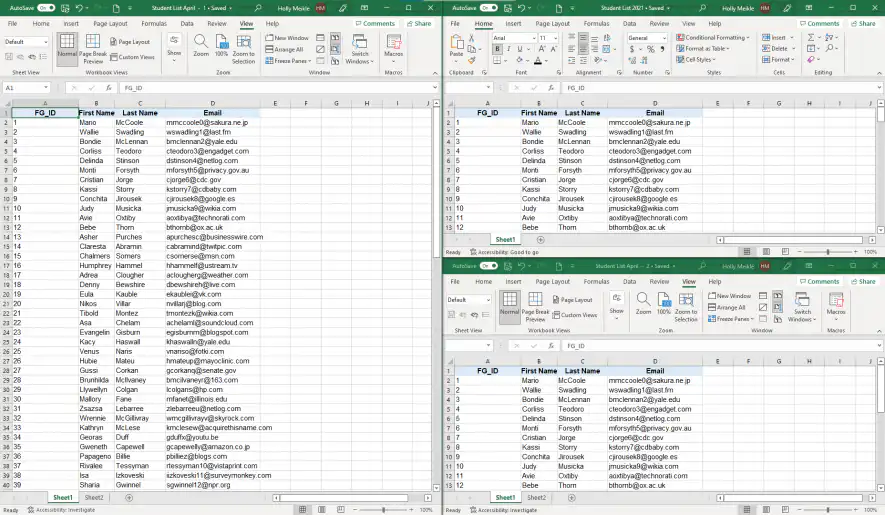
Task: Click Name Box showing A1 in April - 1
Action: pyautogui.click(x=26, y=88)
